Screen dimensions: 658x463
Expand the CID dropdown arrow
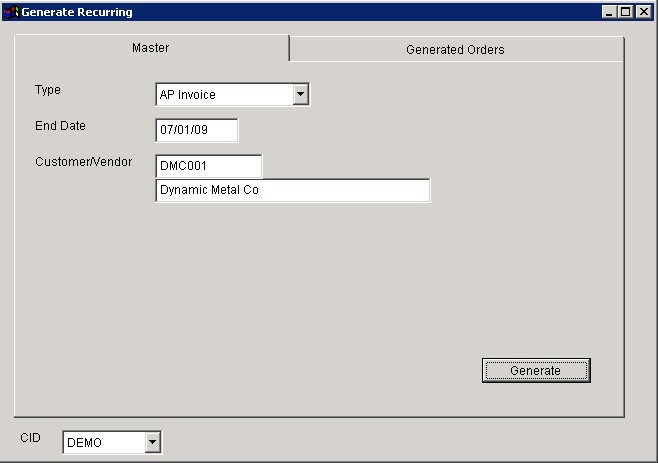[152, 442]
